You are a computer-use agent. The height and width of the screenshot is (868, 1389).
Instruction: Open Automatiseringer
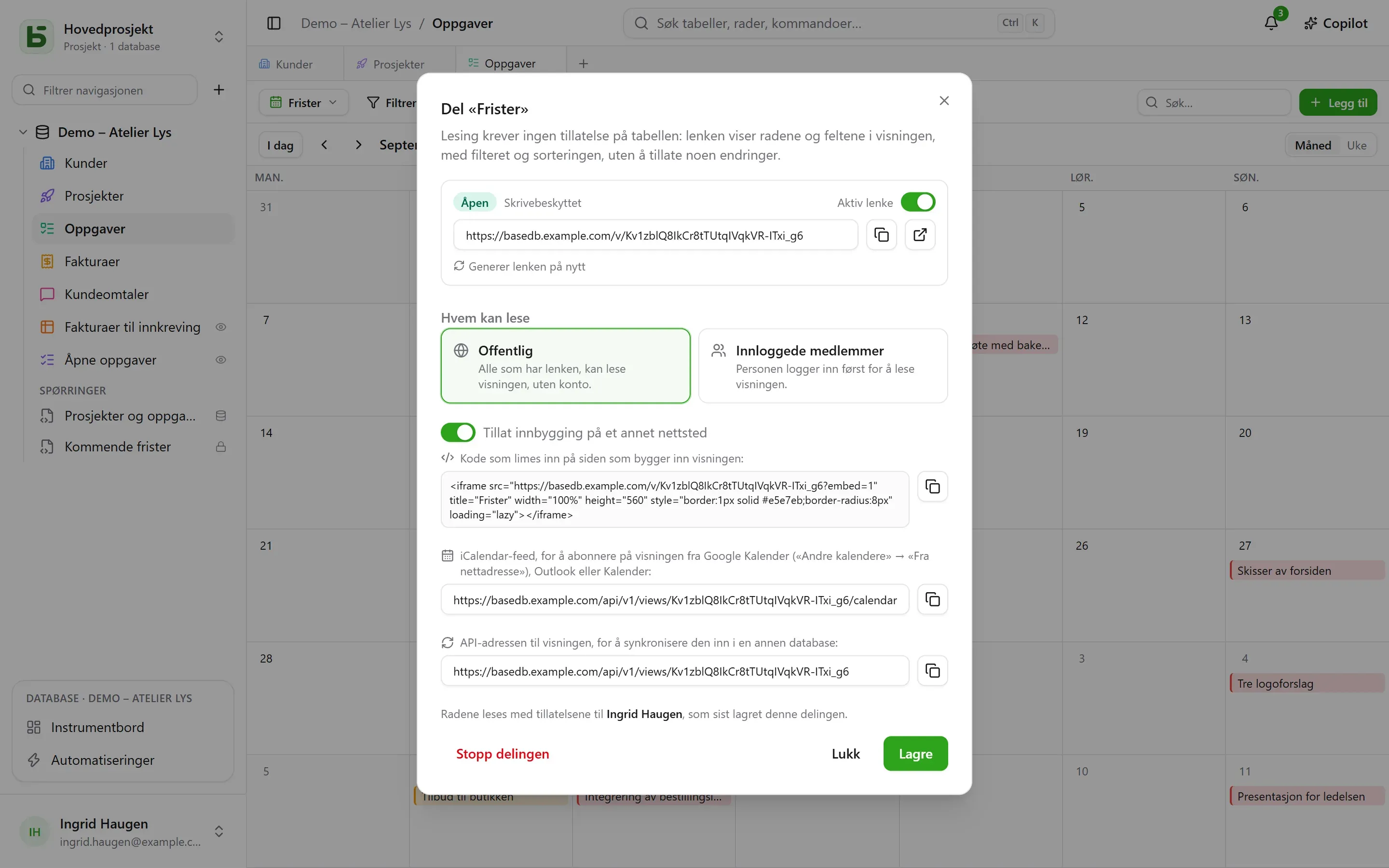pos(123,760)
